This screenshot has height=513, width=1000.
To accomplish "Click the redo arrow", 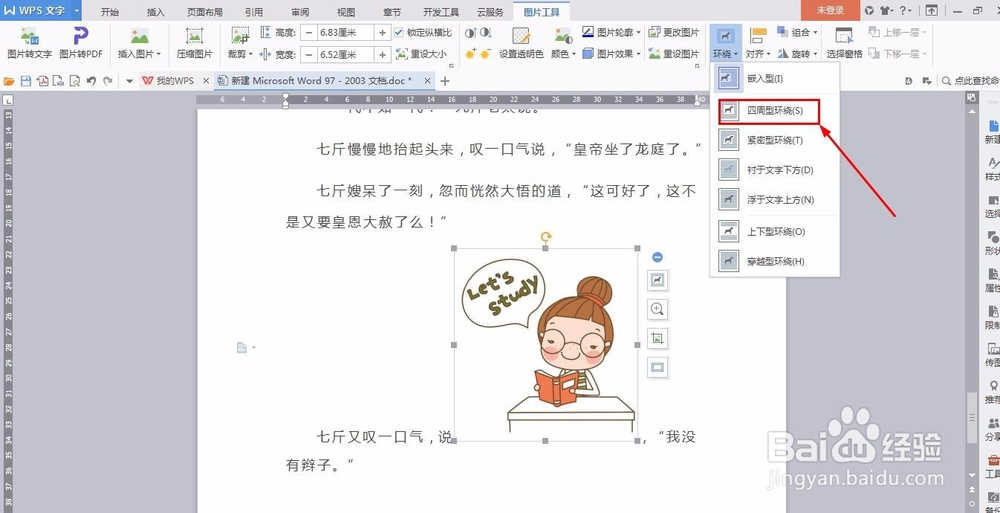I will point(108,81).
